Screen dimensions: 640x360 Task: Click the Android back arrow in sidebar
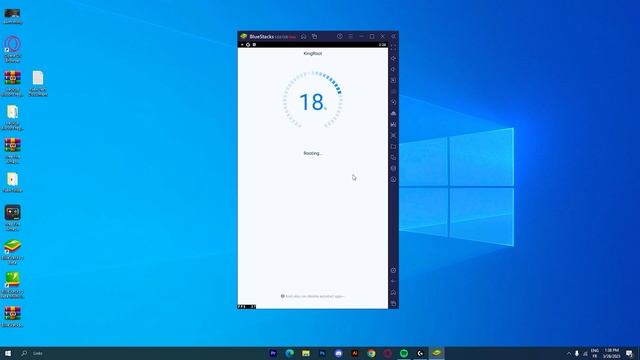pos(393,281)
